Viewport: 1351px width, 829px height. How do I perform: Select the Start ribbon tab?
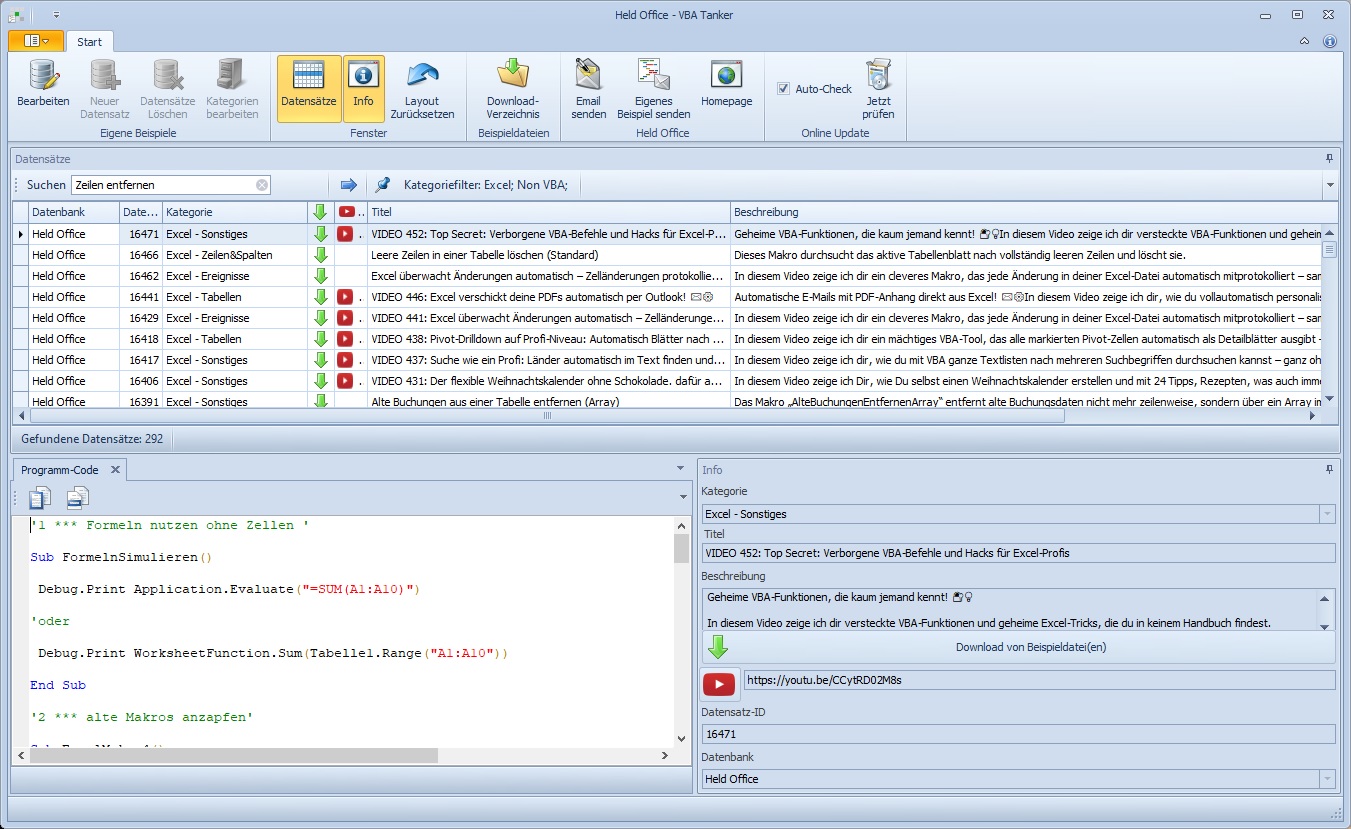(89, 42)
